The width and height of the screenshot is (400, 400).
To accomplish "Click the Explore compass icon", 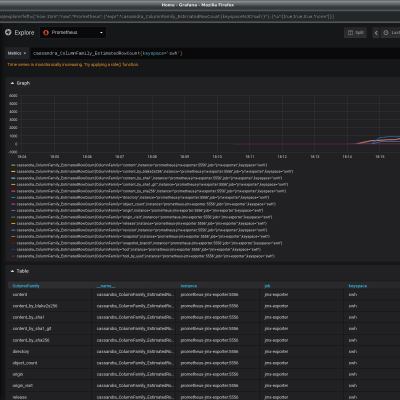I will (8, 32).
